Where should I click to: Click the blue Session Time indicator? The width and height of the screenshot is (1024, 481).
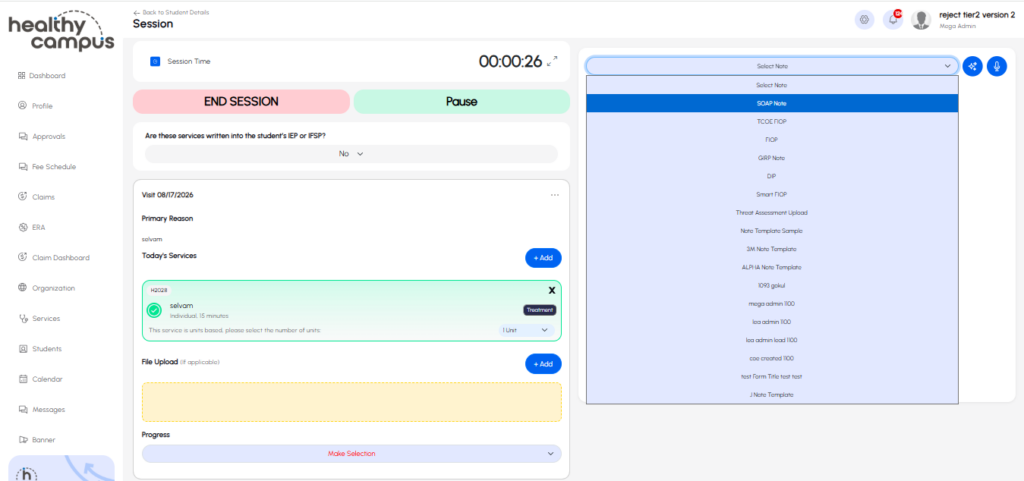tap(155, 61)
